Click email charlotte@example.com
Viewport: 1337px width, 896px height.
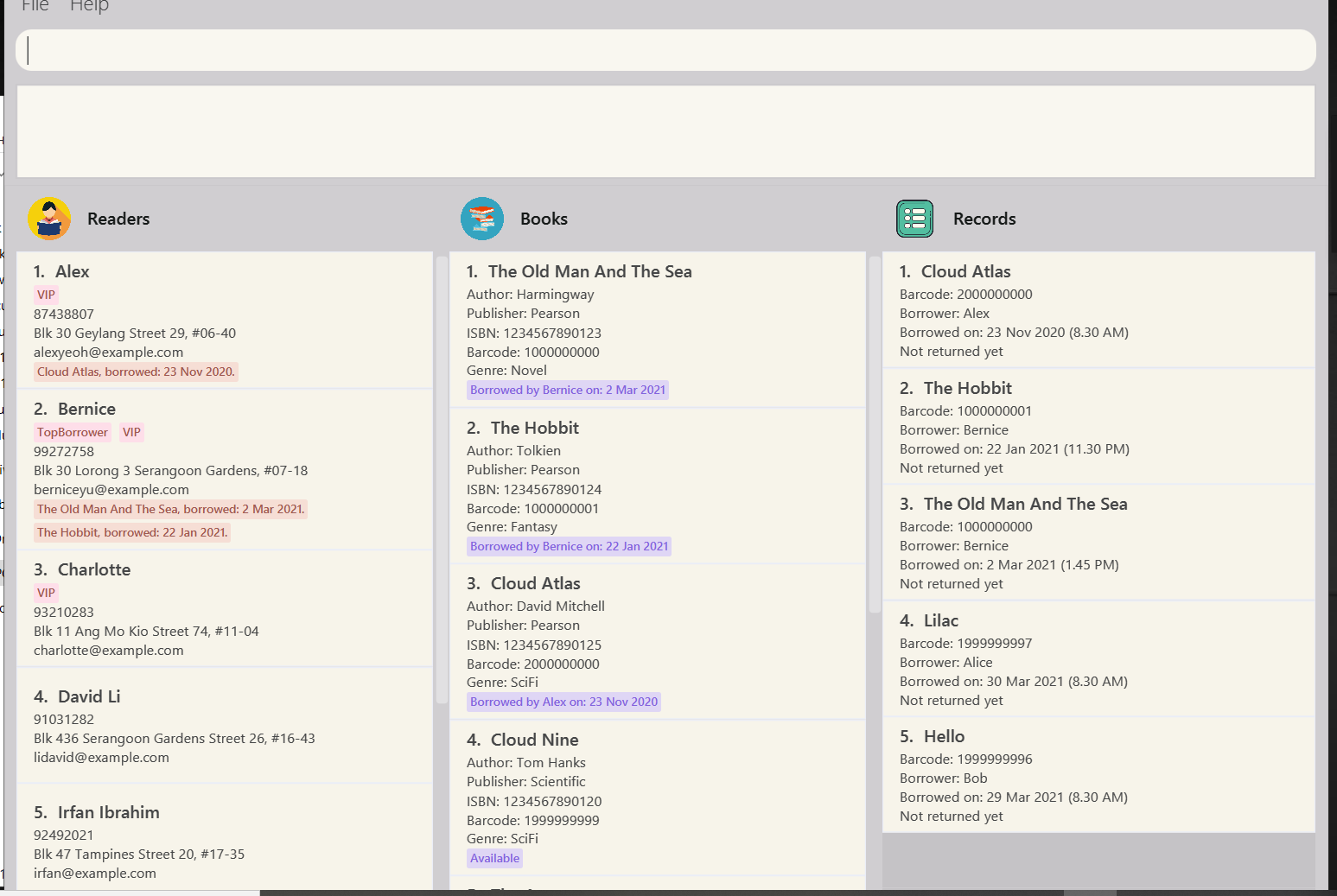[109, 650]
